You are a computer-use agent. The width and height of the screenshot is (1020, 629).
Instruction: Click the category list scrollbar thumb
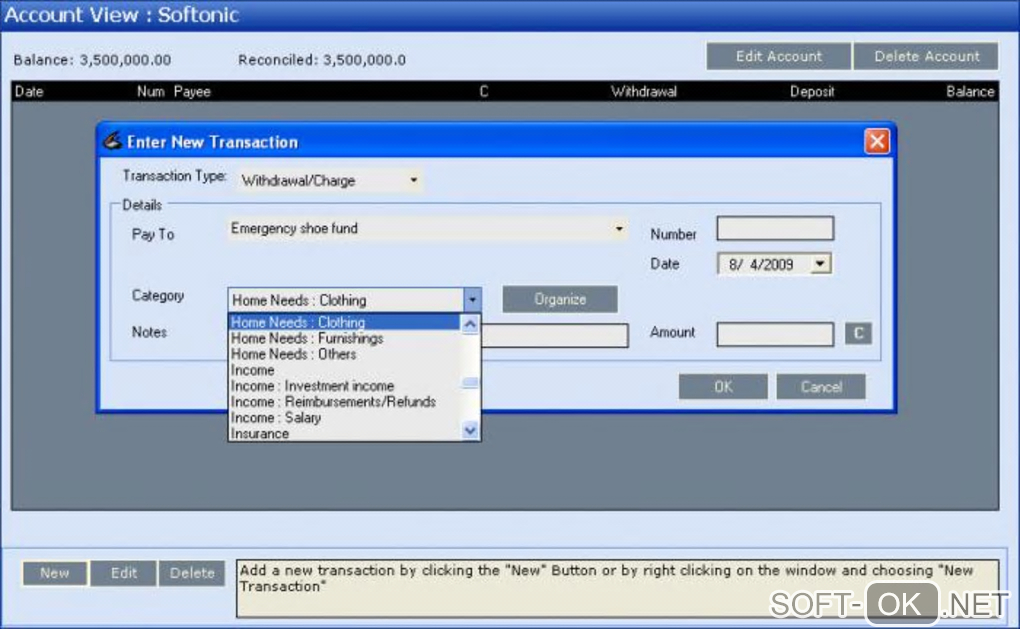pyautogui.click(x=470, y=382)
